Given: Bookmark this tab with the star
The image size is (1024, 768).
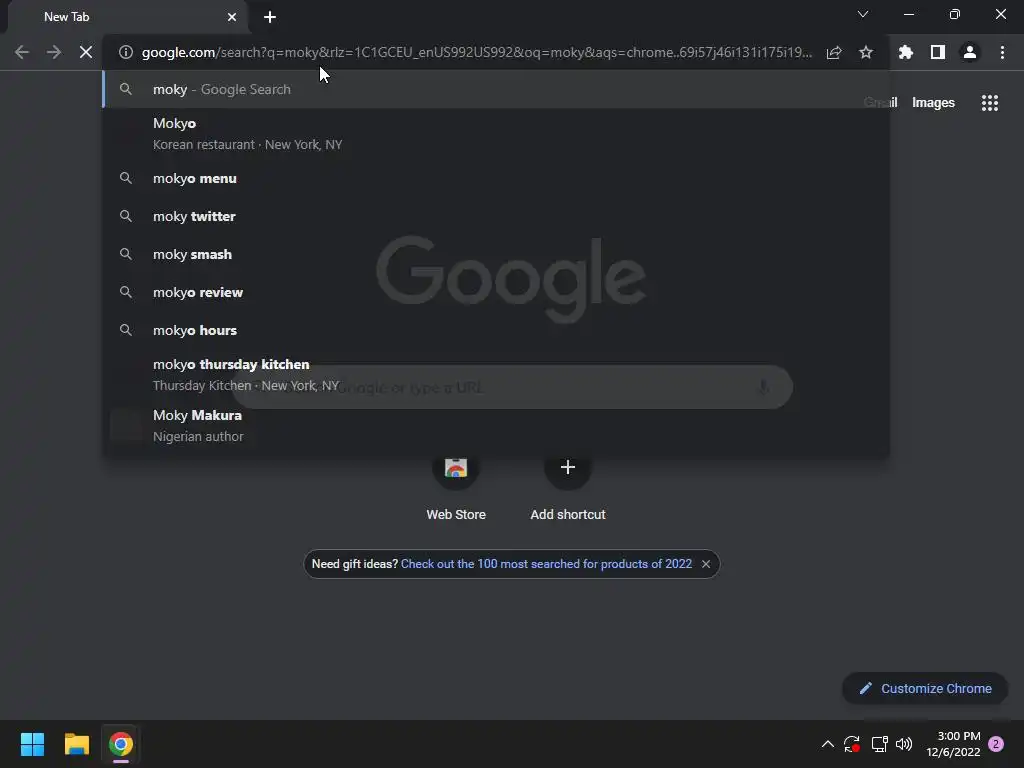Looking at the screenshot, I should [x=865, y=52].
